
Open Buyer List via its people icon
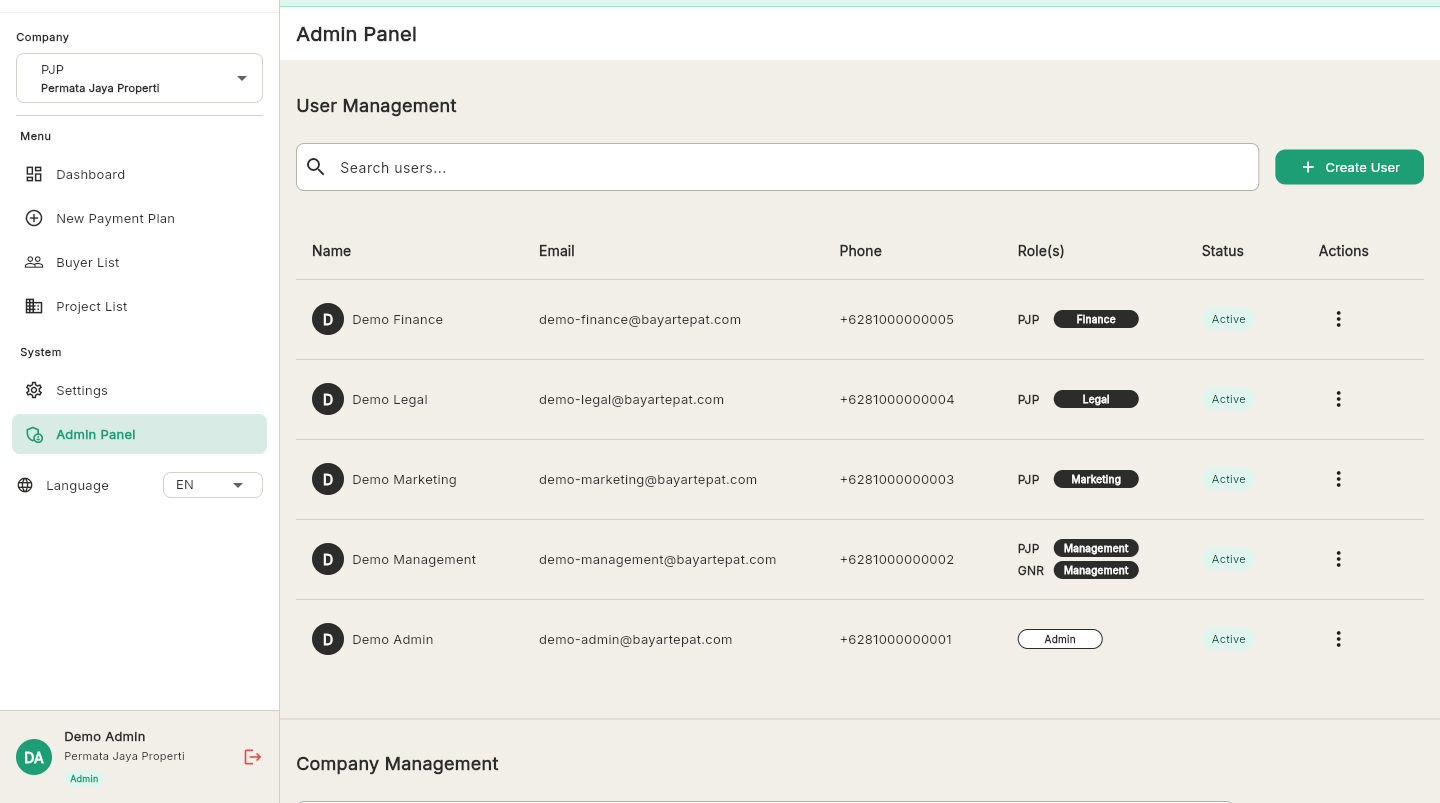coord(34,262)
